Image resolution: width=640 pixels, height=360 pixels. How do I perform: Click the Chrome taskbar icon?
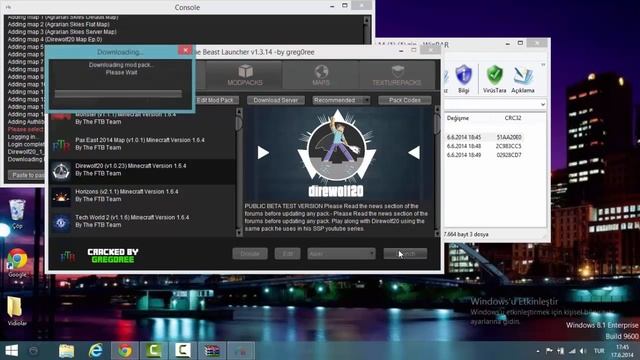click(x=125, y=351)
